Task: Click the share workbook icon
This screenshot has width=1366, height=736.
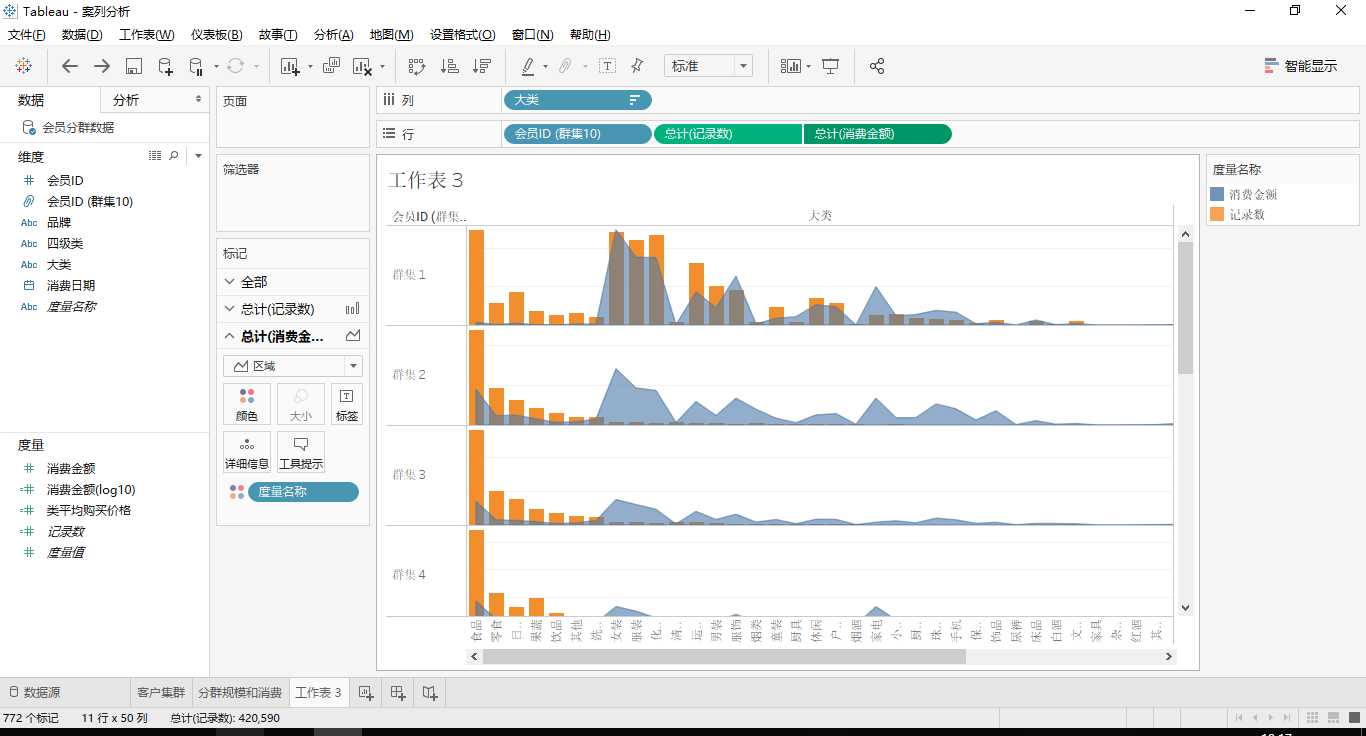Action: (877, 66)
